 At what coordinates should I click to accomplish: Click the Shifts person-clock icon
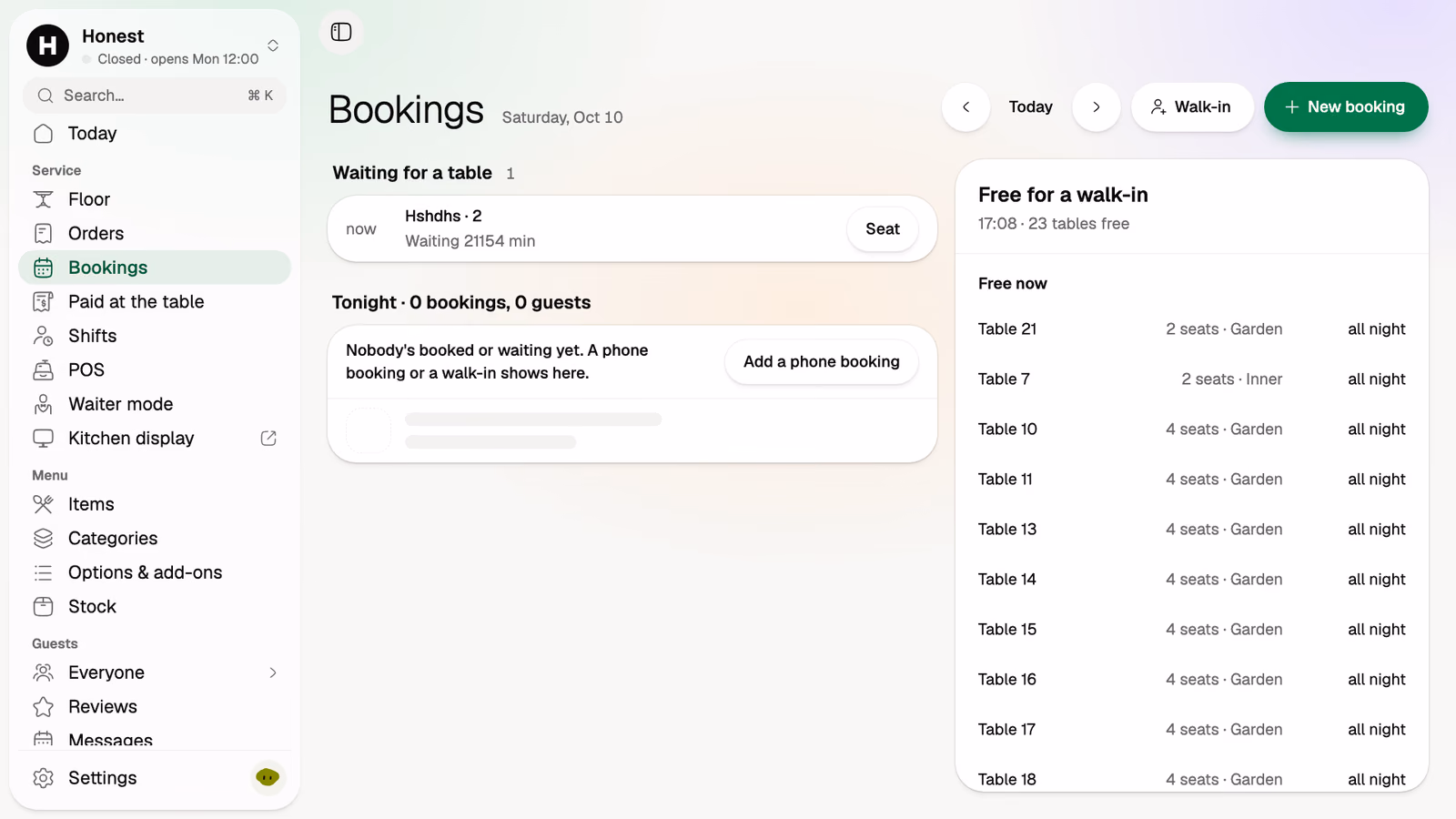(x=43, y=336)
